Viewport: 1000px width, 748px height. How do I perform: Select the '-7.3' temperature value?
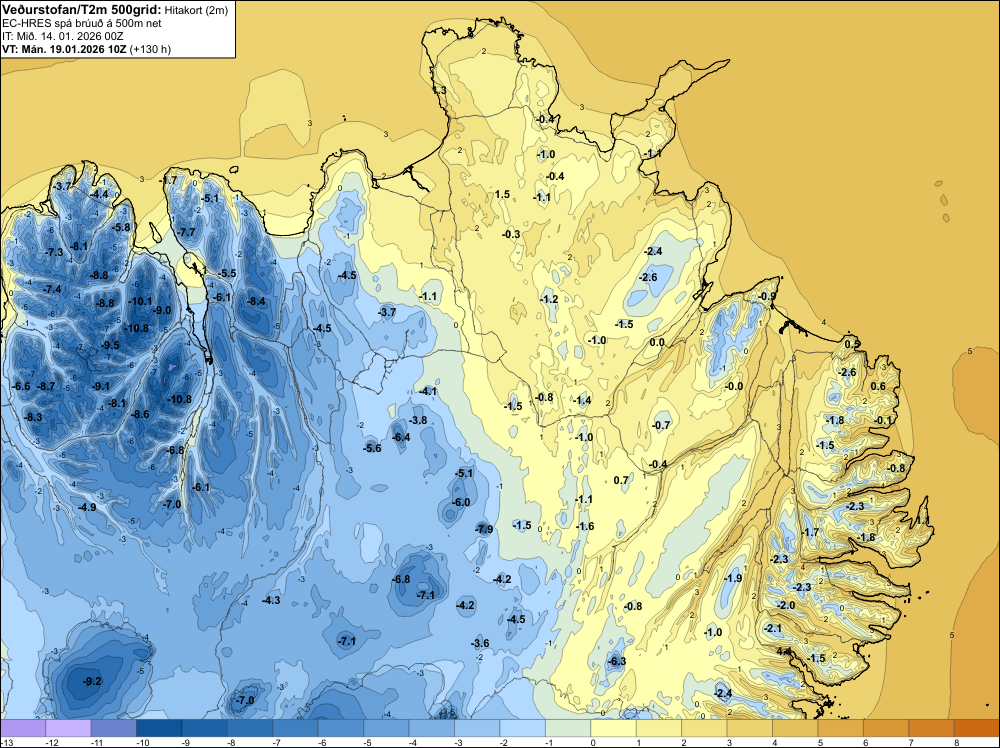pyautogui.click(x=54, y=252)
